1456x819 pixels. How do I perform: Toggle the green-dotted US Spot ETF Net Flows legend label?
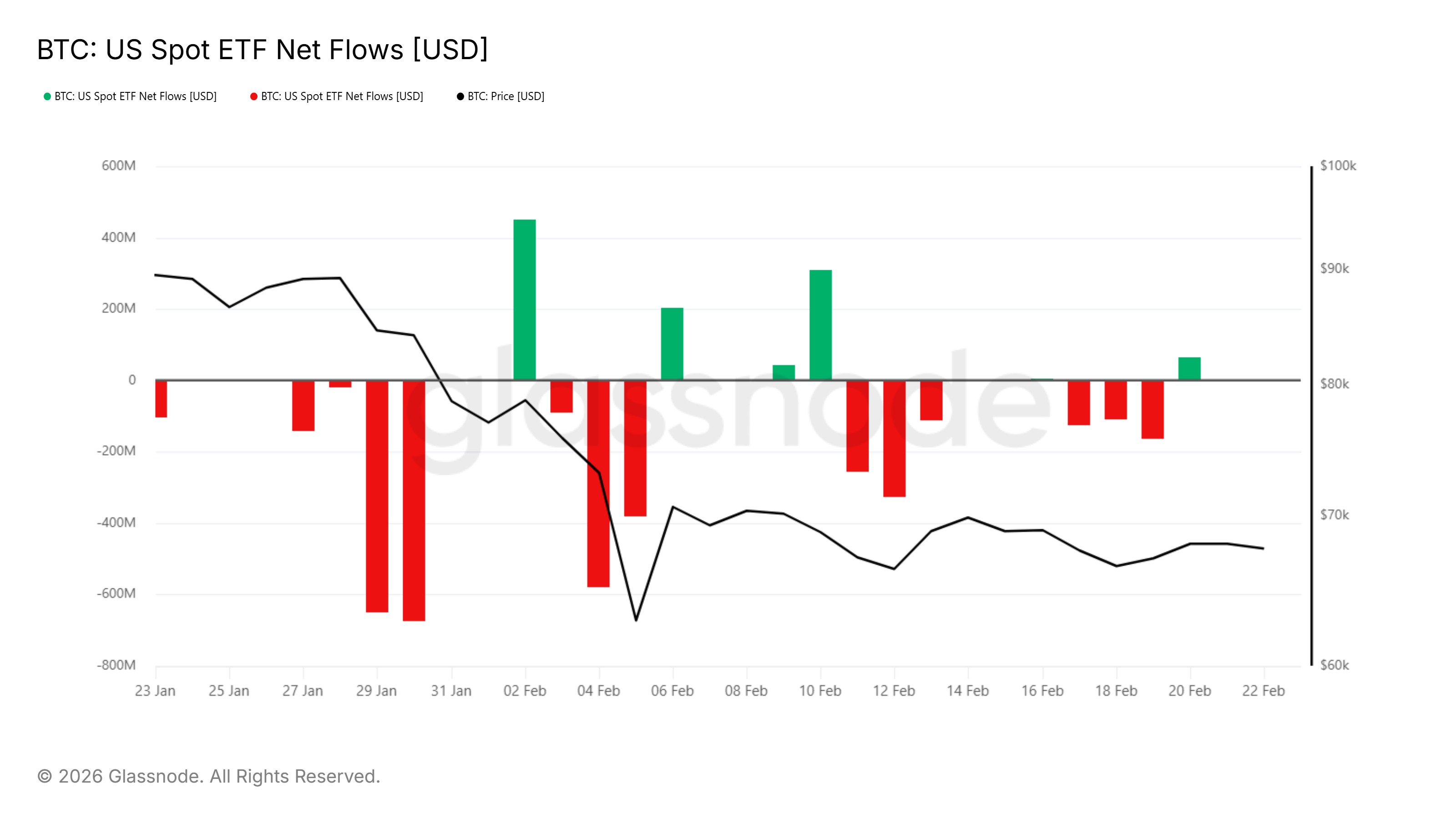pos(136,96)
